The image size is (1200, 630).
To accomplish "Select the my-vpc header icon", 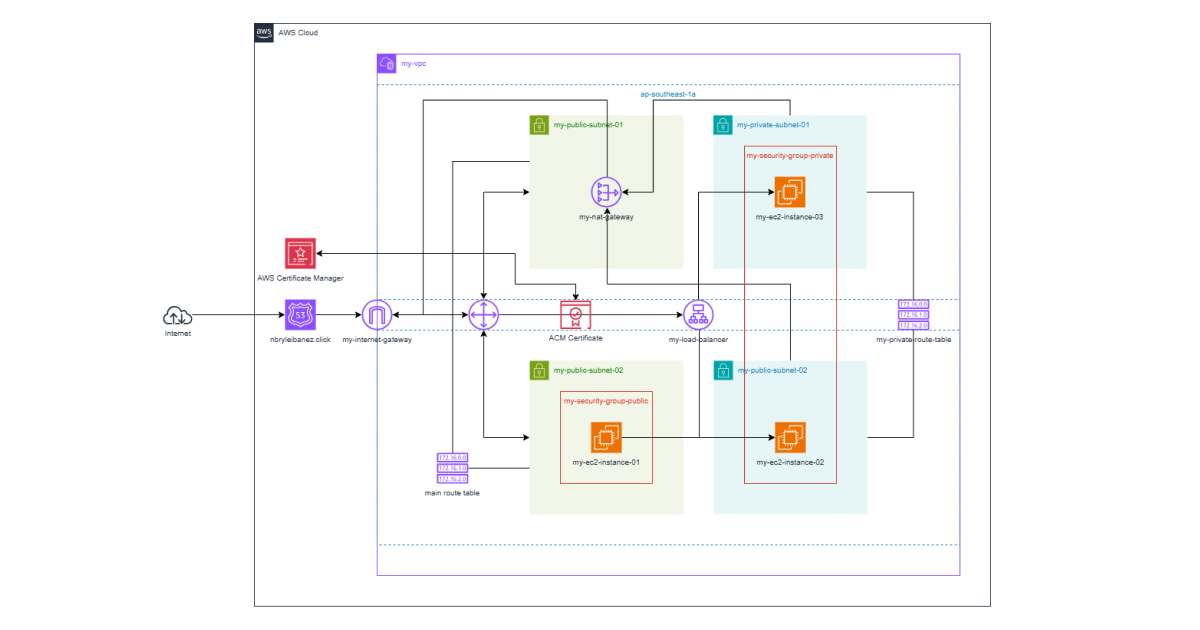I will [x=385, y=62].
